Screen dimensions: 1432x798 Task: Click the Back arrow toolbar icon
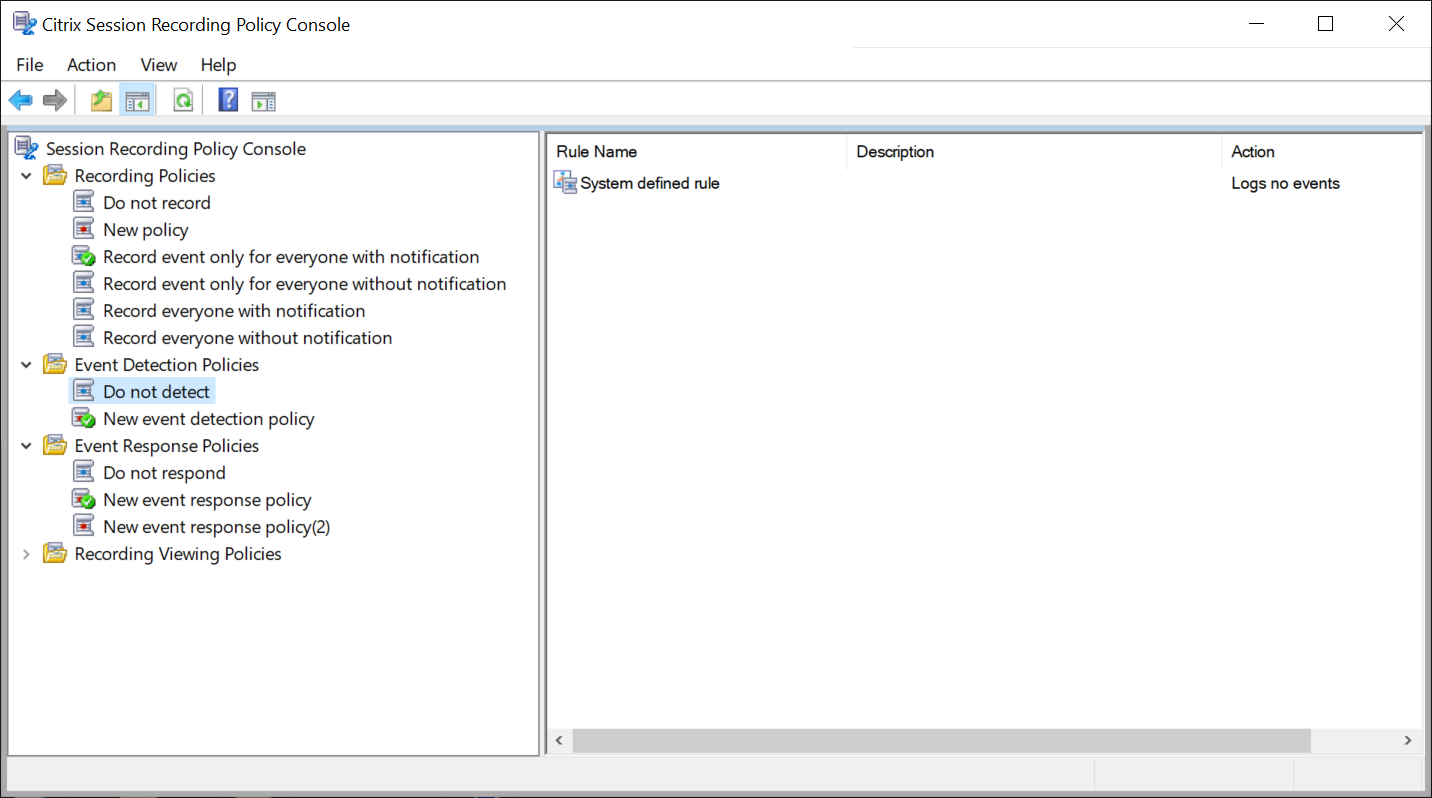[x=20, y=100]
